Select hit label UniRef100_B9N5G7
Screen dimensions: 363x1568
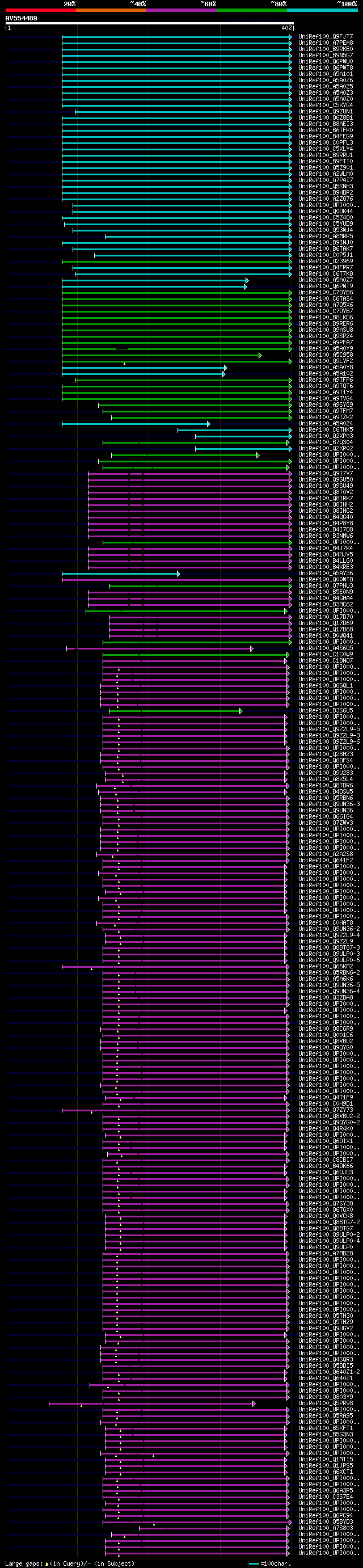point(325,56)
